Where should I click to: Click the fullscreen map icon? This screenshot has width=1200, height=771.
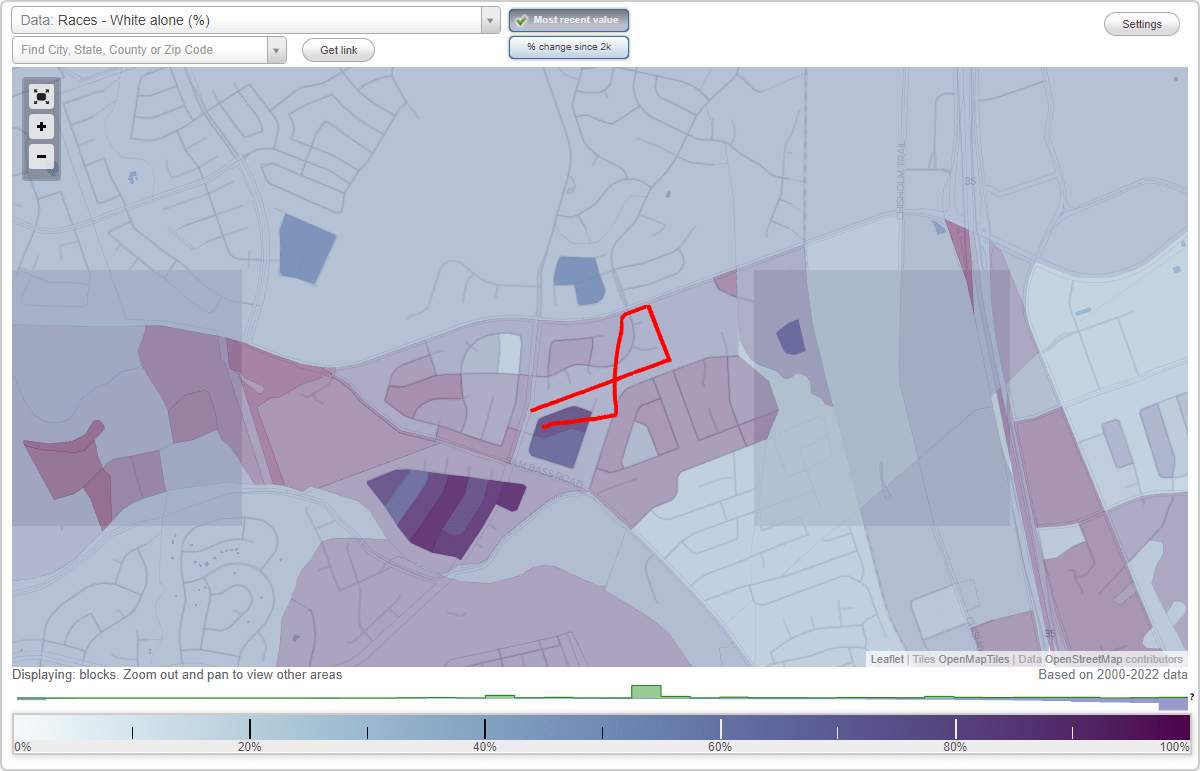click(x=41, y=97)
